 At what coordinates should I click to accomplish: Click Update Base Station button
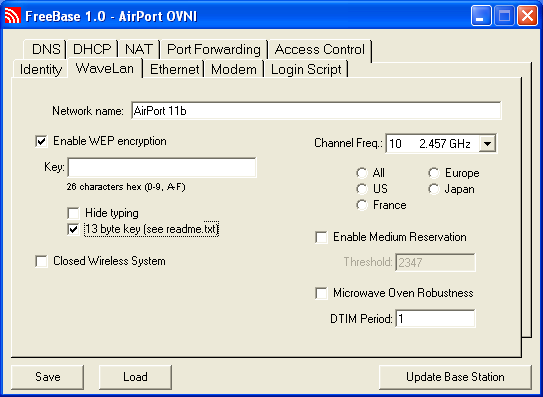[x=455, y=377]
